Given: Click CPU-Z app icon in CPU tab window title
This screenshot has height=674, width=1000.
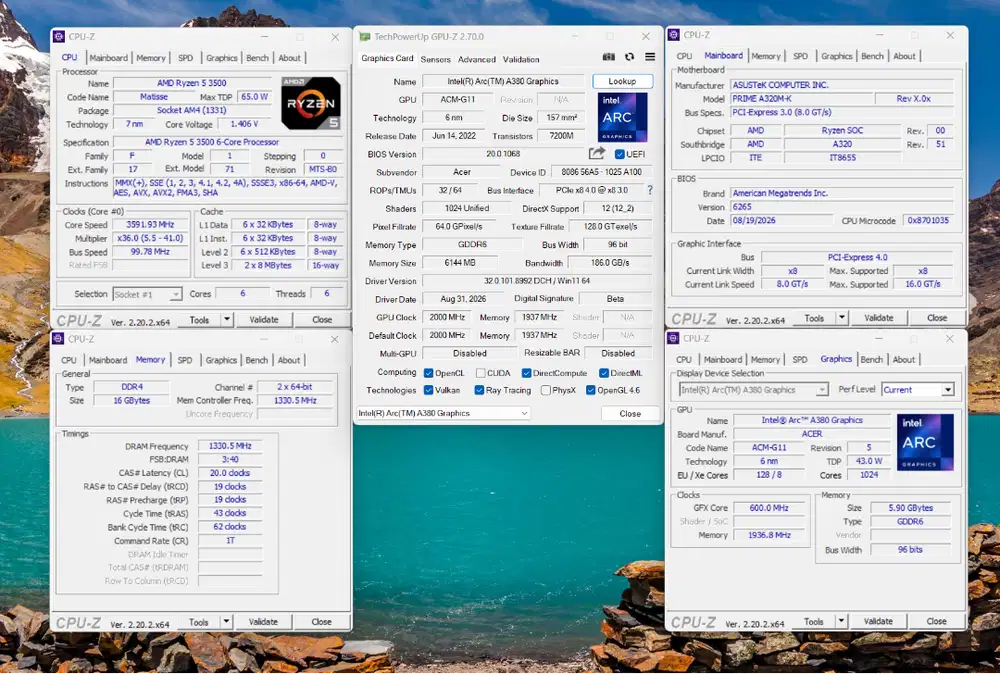Looking at the screenshot, I should pyautogui.click(x=59, y=37).
